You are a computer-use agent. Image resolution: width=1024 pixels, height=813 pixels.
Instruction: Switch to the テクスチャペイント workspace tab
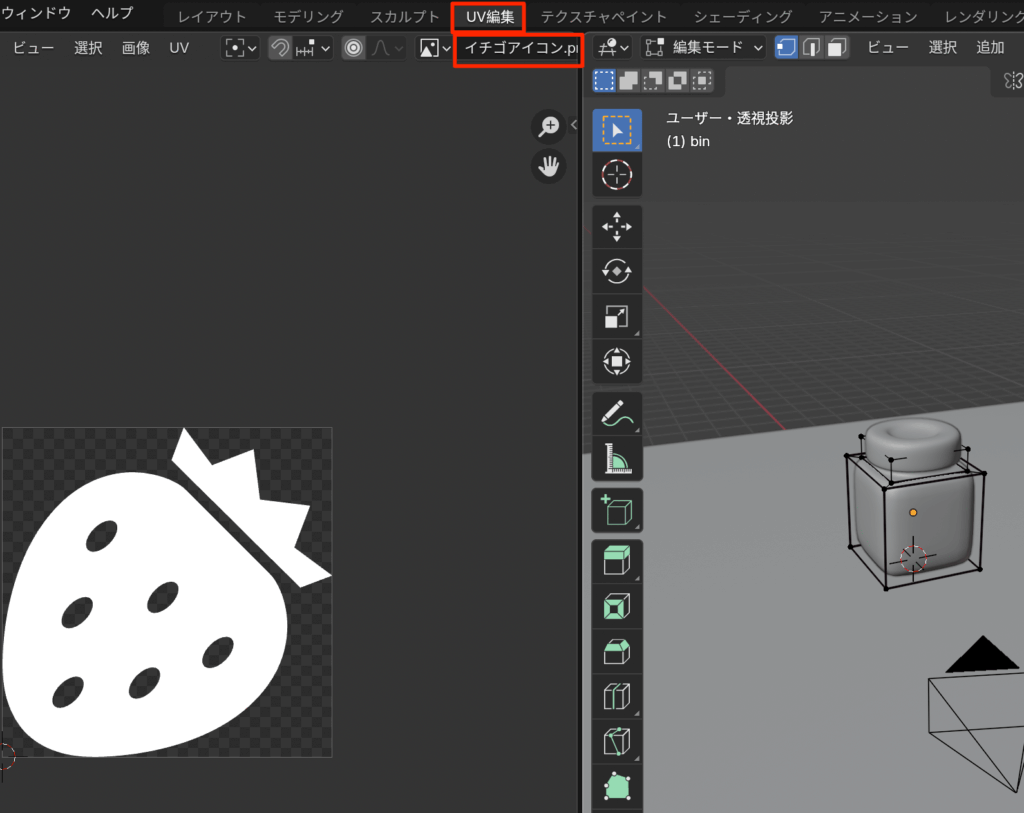(603, 17)
